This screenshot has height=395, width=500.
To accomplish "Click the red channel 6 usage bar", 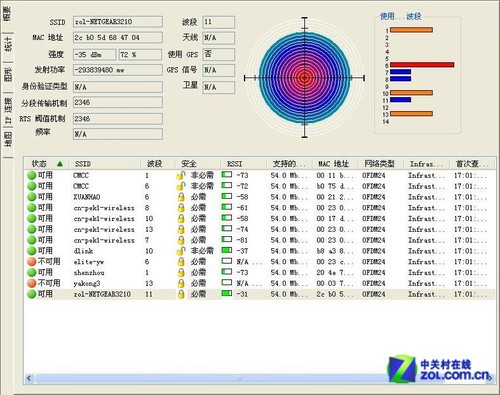I will coord(422,65).
